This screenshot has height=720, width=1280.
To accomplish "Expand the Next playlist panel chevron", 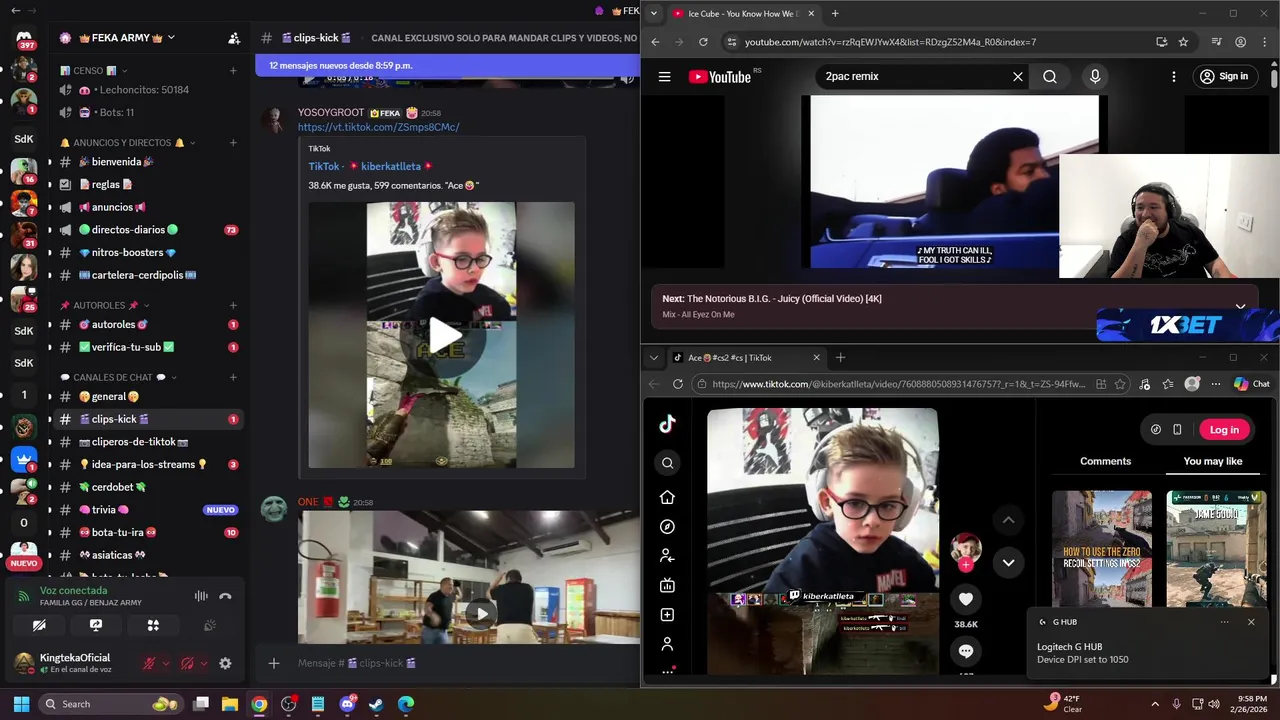I will 1240,306.
